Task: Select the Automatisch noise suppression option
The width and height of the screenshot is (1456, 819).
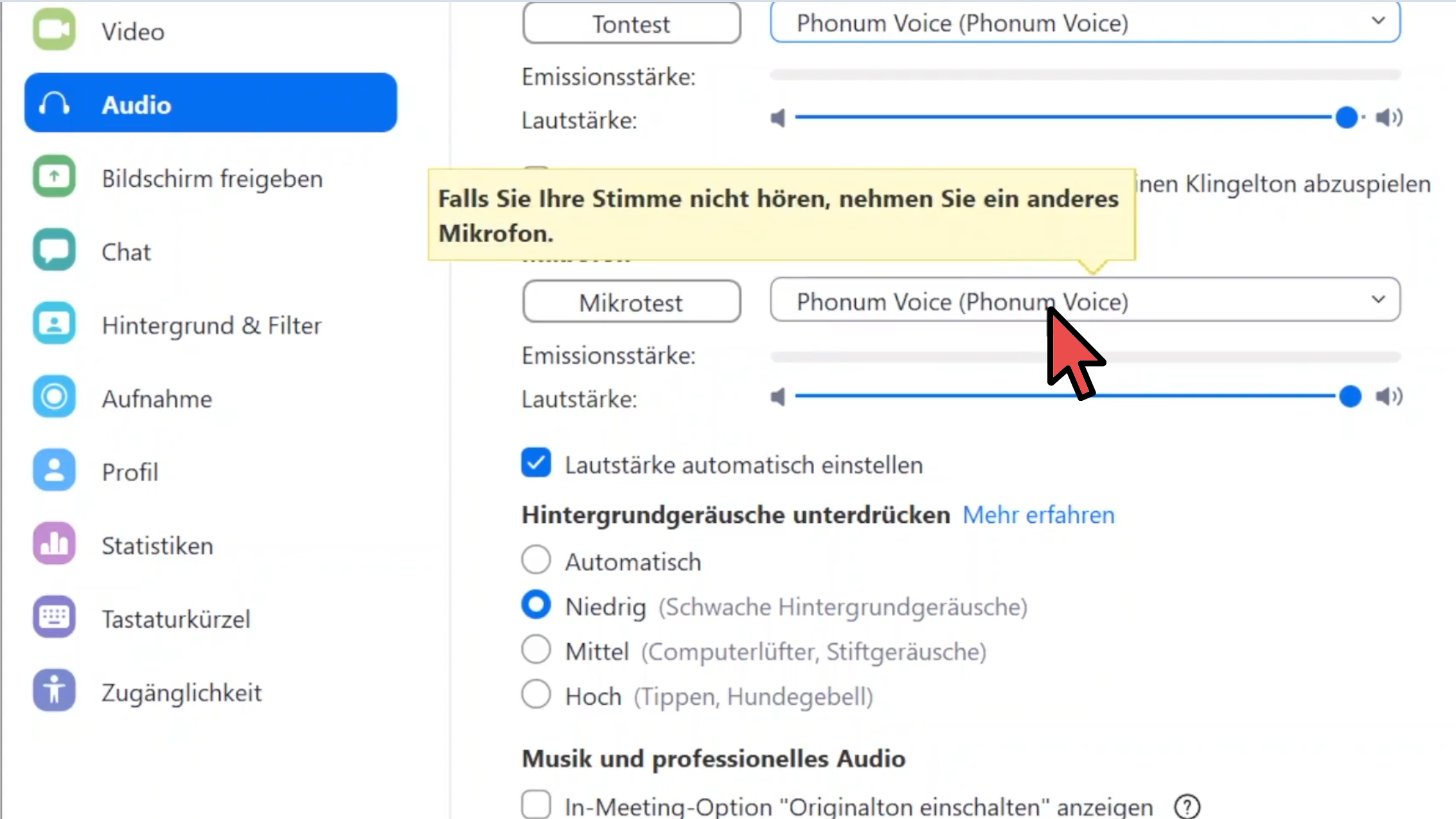Action: pyautogui.click(x=536, y=560)
